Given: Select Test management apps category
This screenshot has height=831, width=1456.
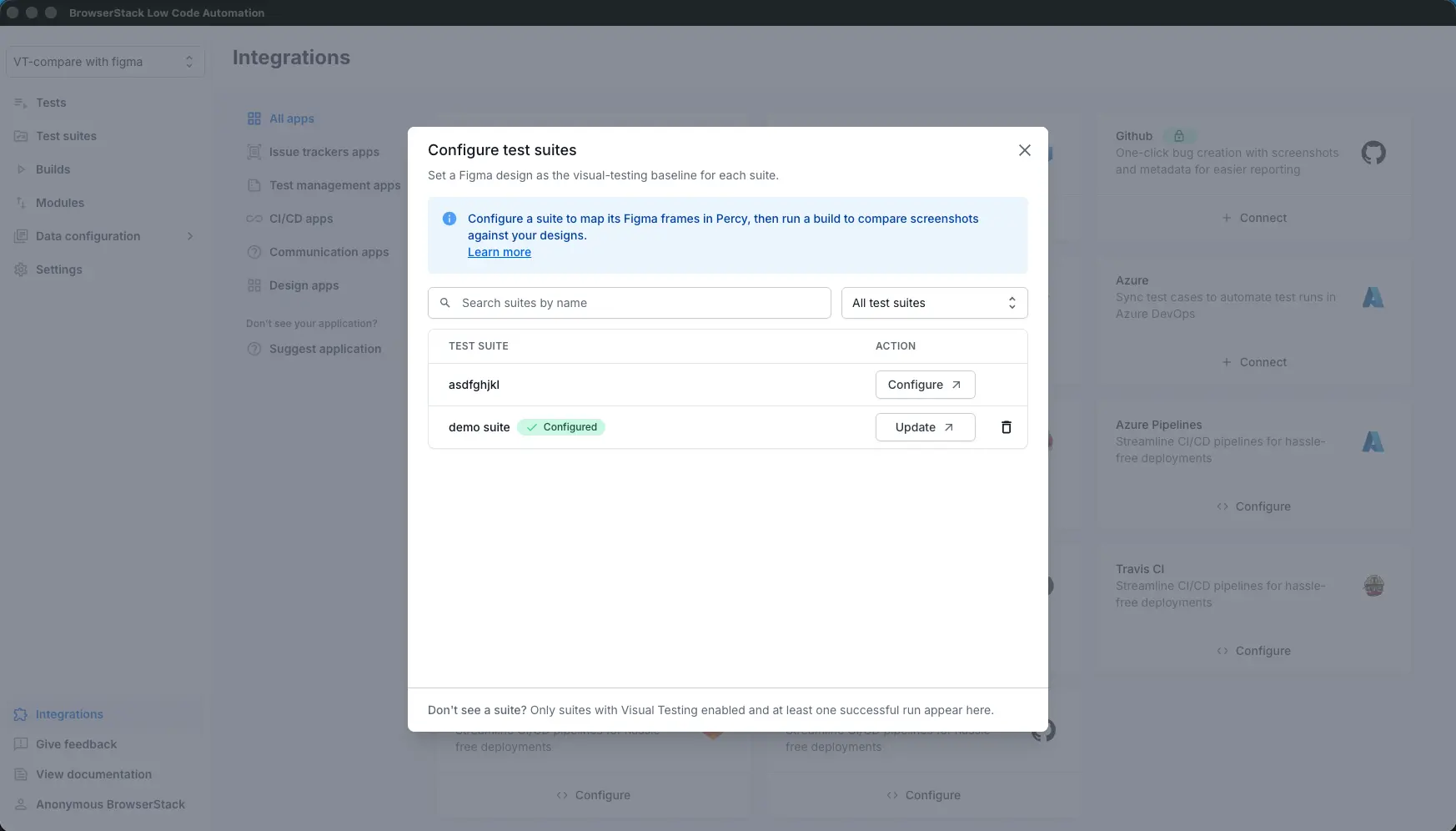Looking at the screenshot, I should point(335,185).
